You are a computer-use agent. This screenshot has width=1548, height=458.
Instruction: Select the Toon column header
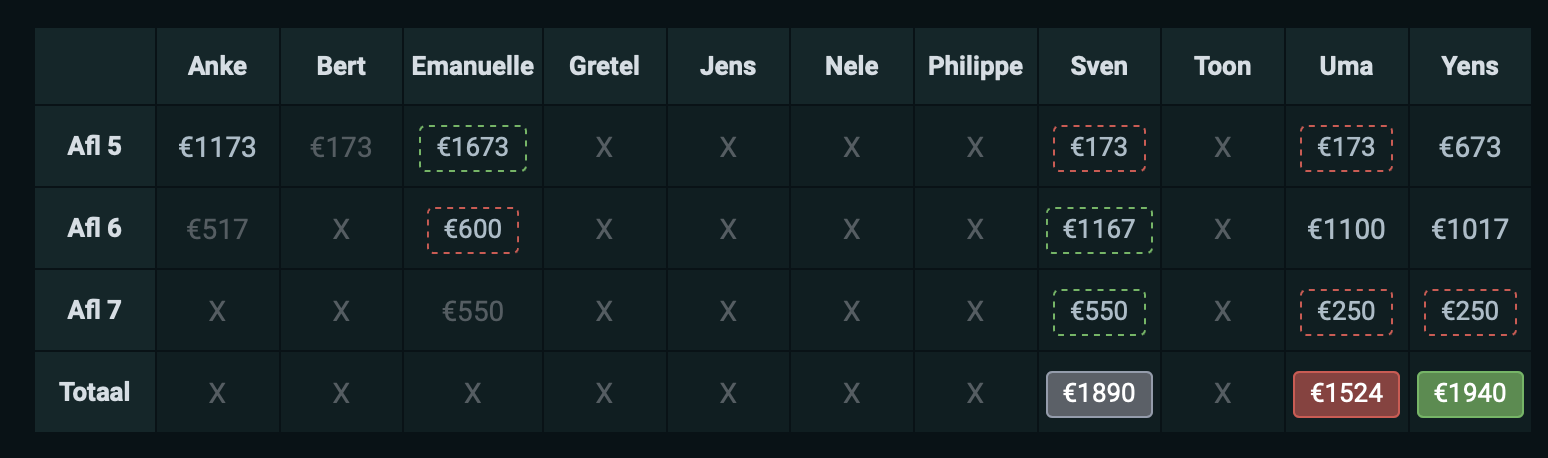(x=1222, y=67)
